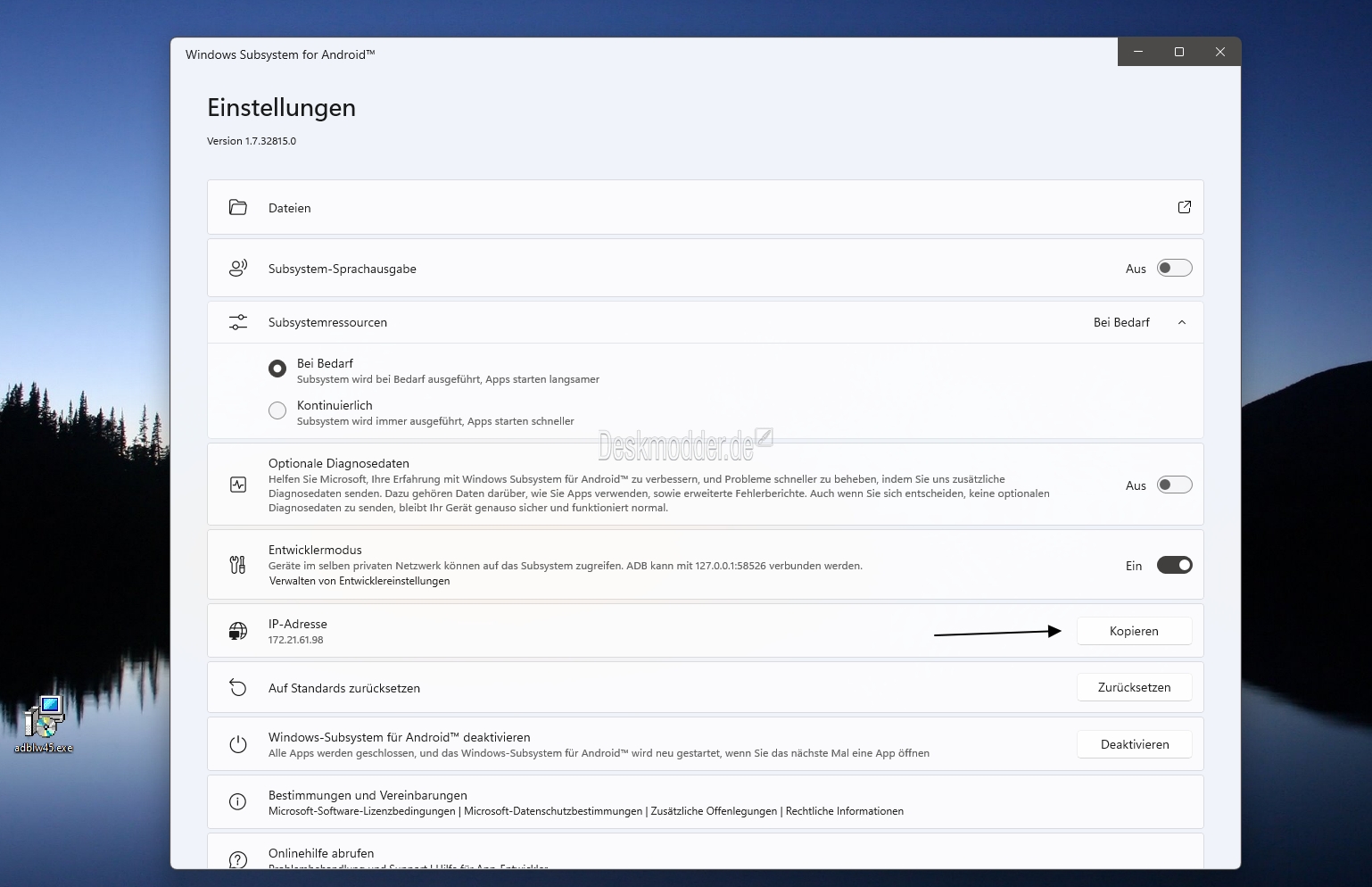1372x887 pixels.
Task: Click the Onlinehilfe abrufen label
Action: coord(321,853)
